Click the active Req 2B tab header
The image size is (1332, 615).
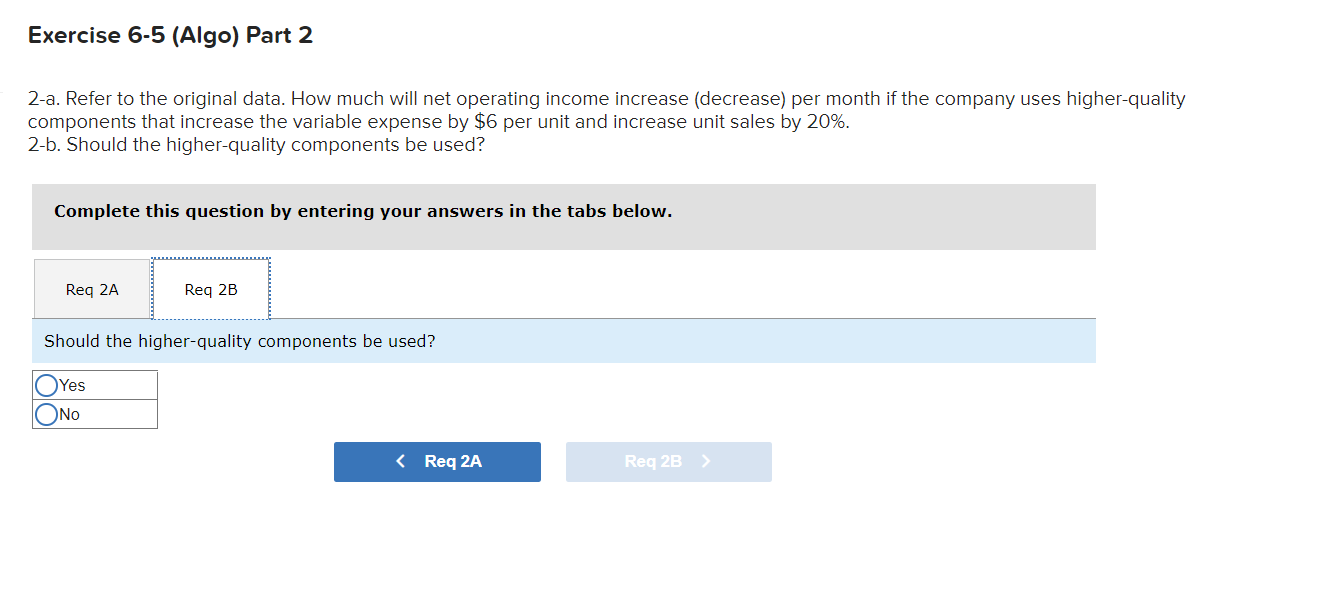point(210,289)
